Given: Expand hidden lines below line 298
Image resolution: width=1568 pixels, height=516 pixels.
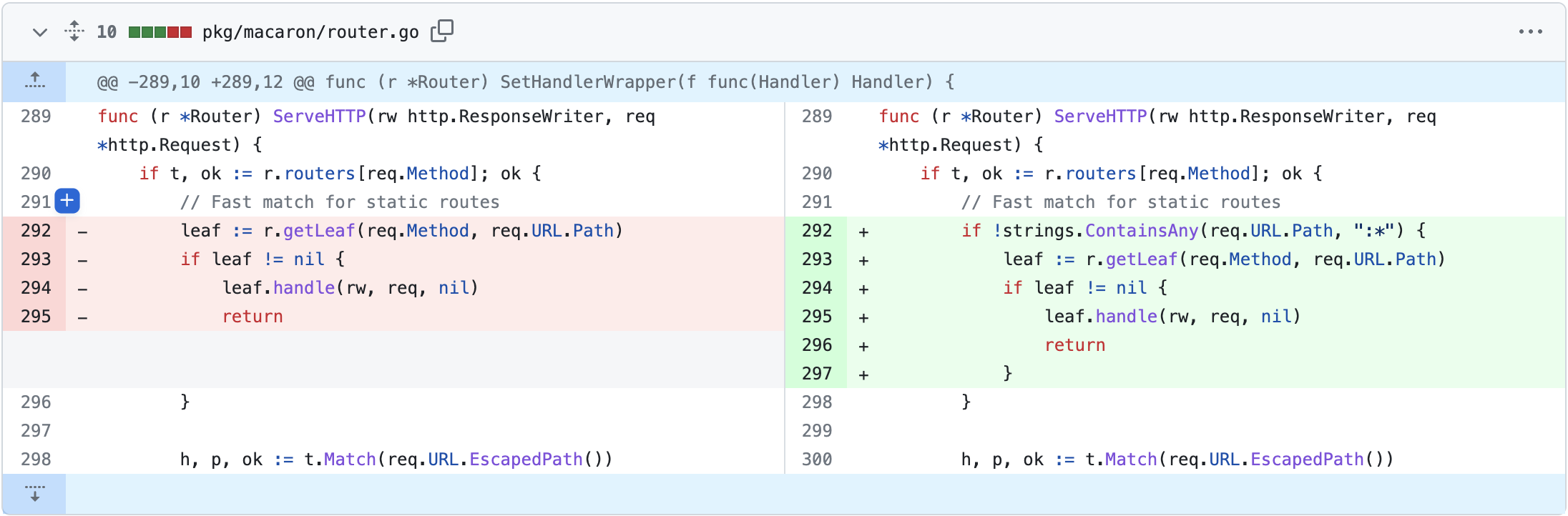Looking at the screenshot, I should [x=34, y=494].
